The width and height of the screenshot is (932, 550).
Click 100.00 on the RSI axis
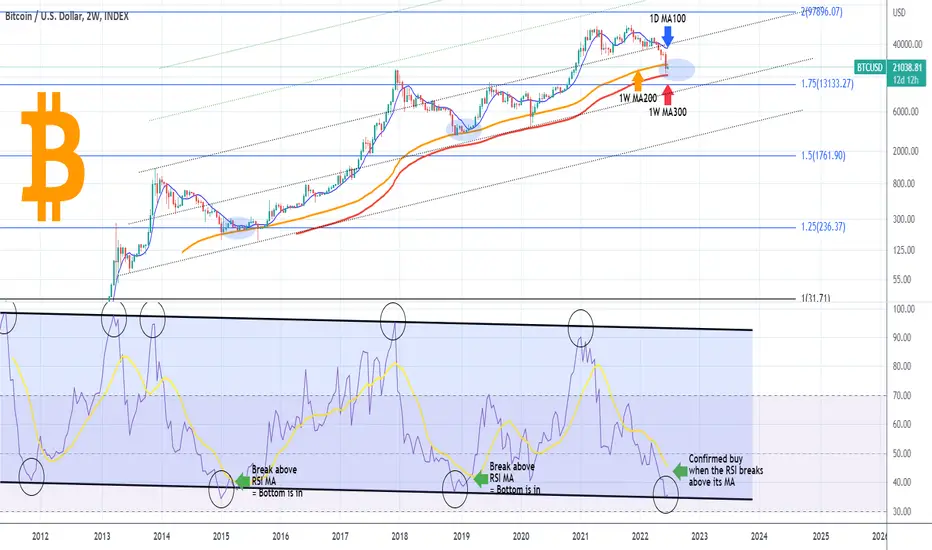pos(903,309)
